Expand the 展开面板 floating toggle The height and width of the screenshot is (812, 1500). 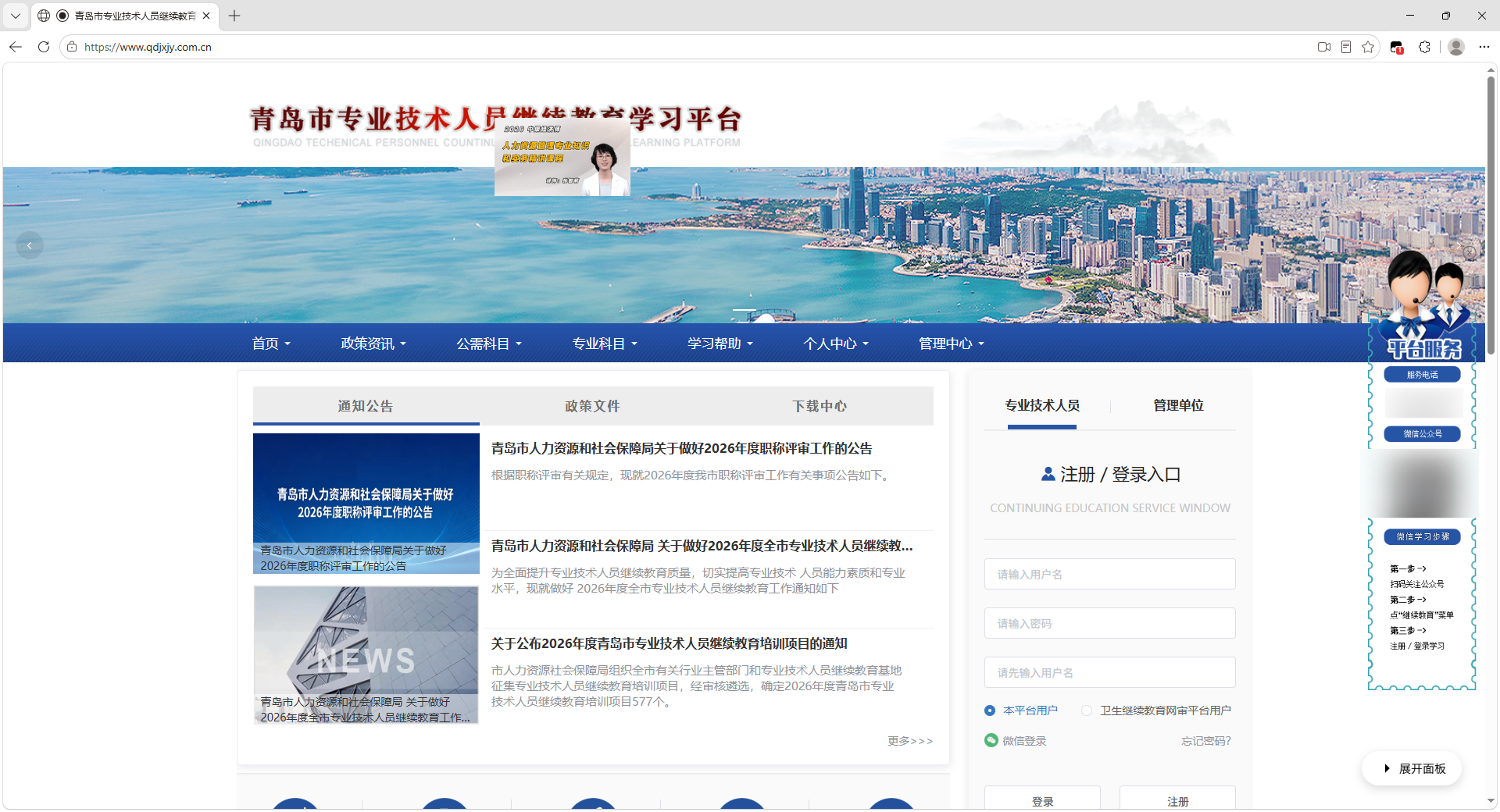(1412, 768)
